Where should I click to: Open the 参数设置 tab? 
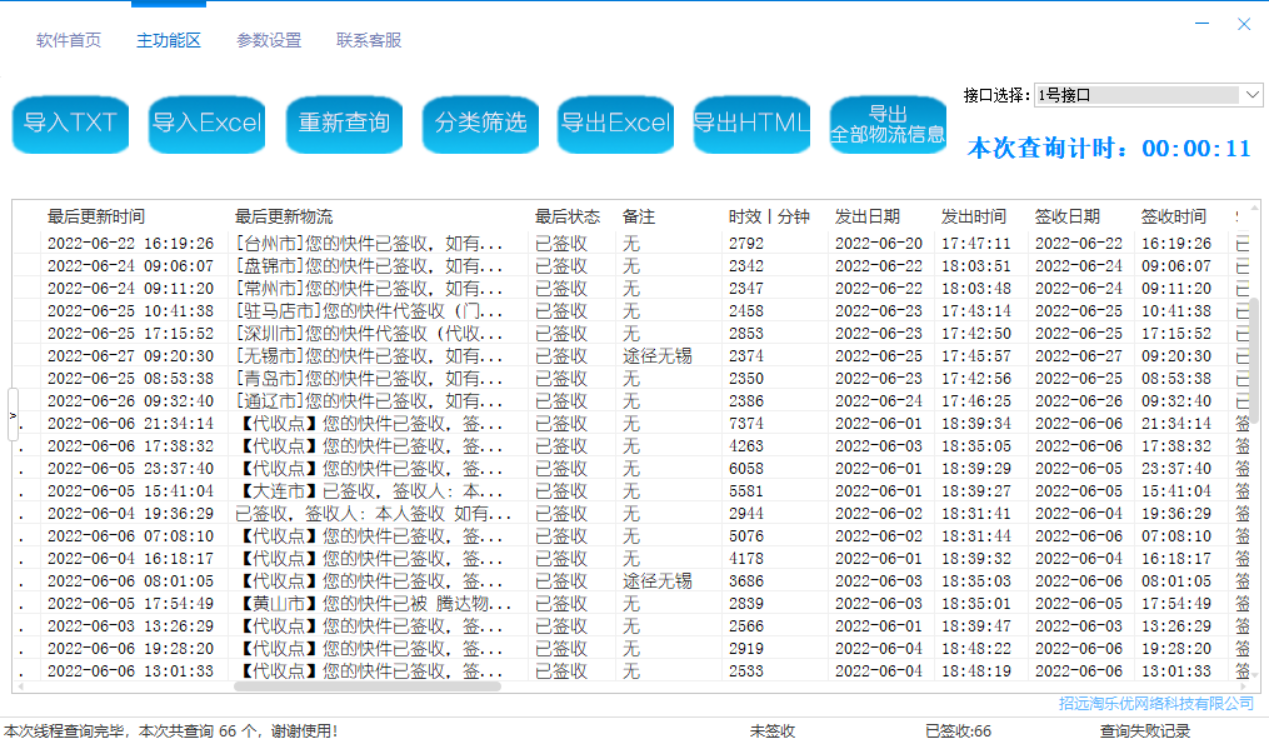pyautogui.click(x=269, y=41)
